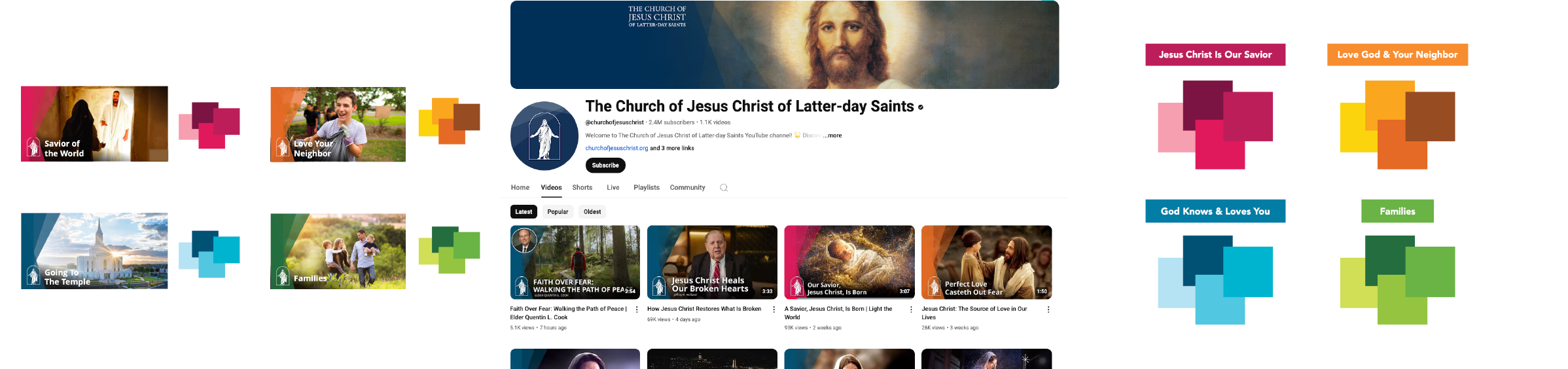The width and height of the screenshot is (1568, 369).
Task: Click the blue squares icon beside Temple thumbnail
Action: 209,254
